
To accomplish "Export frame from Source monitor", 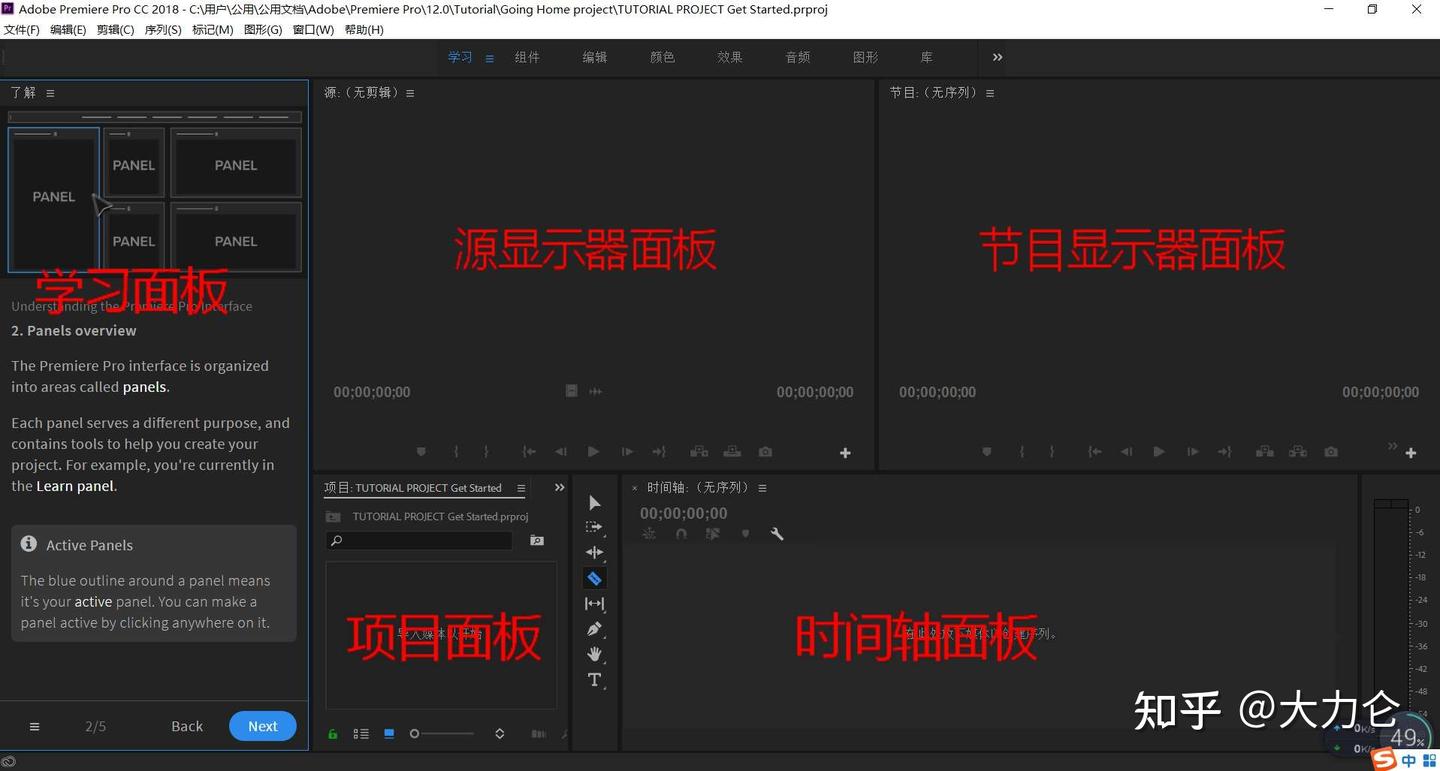I will 765,452.
